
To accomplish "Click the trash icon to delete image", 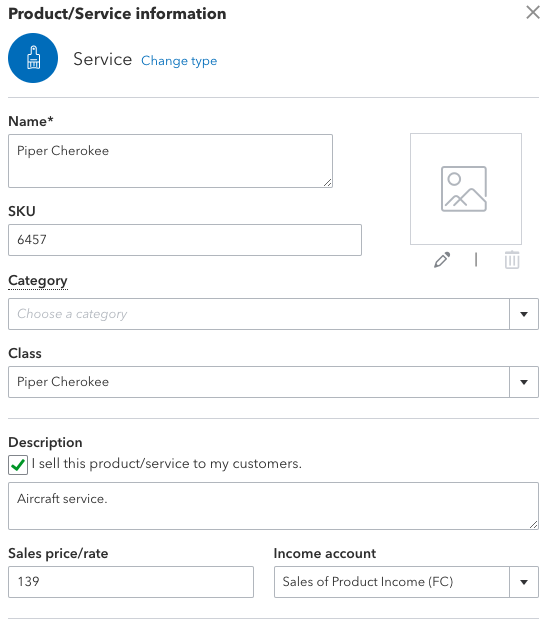I will 512,260.
